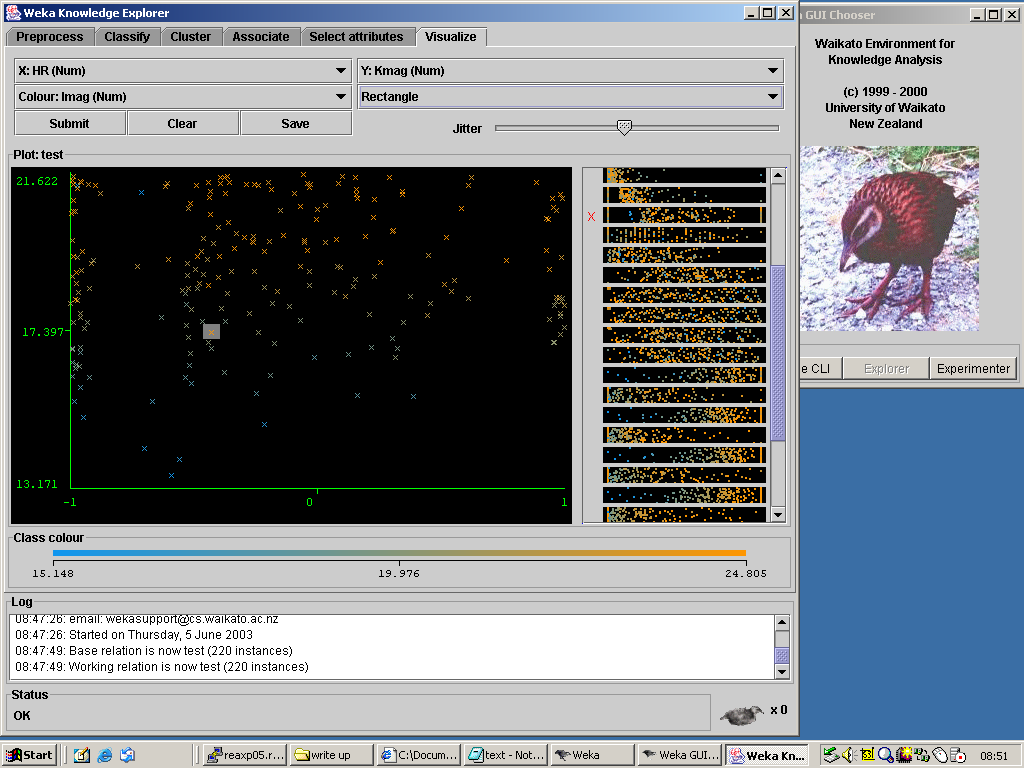Open Internet Explorer from quick launch
1024x768 pixels.
pyautogui.click(x=104, y=755)
